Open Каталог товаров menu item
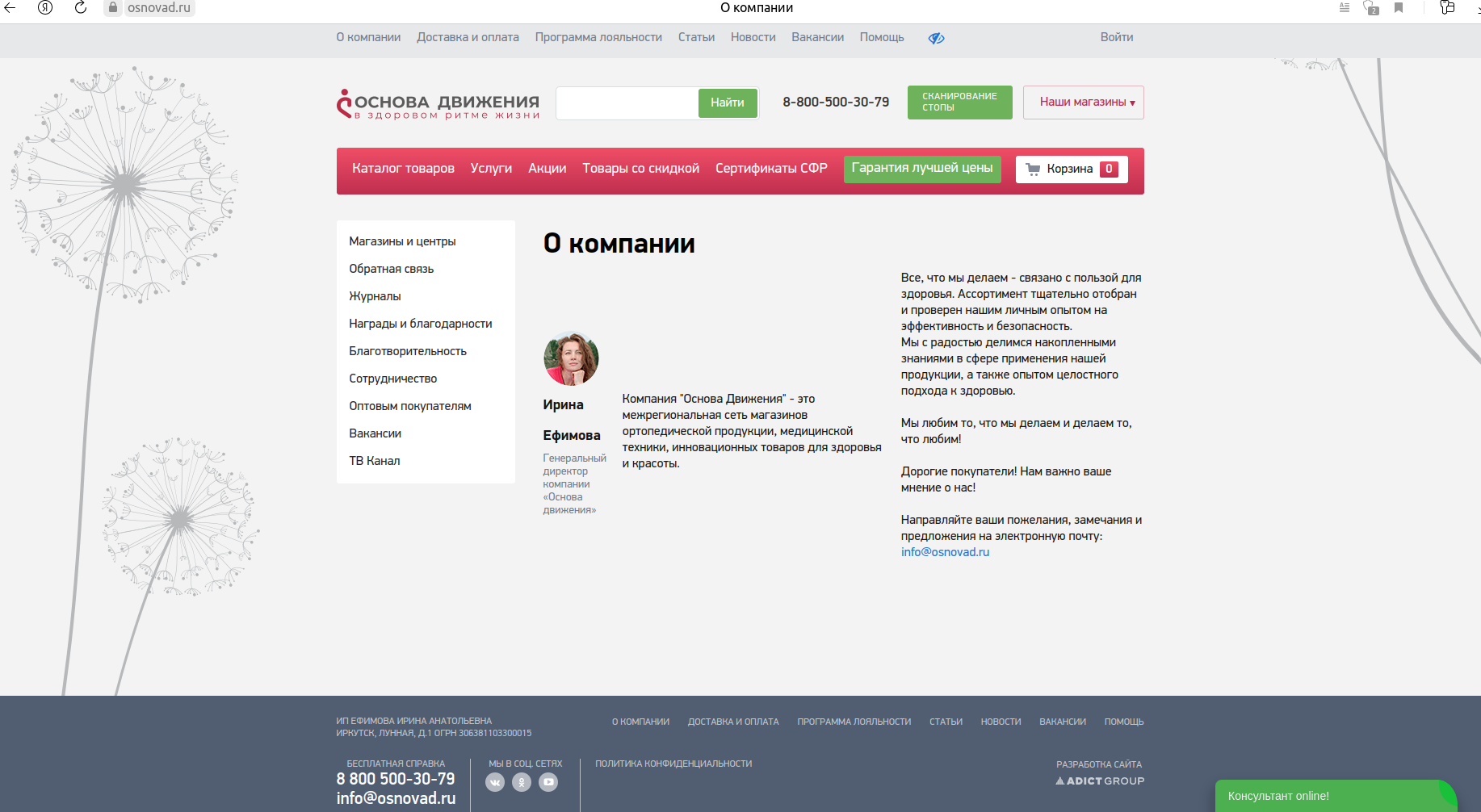 pyautogui.click(x=403, y=169)
